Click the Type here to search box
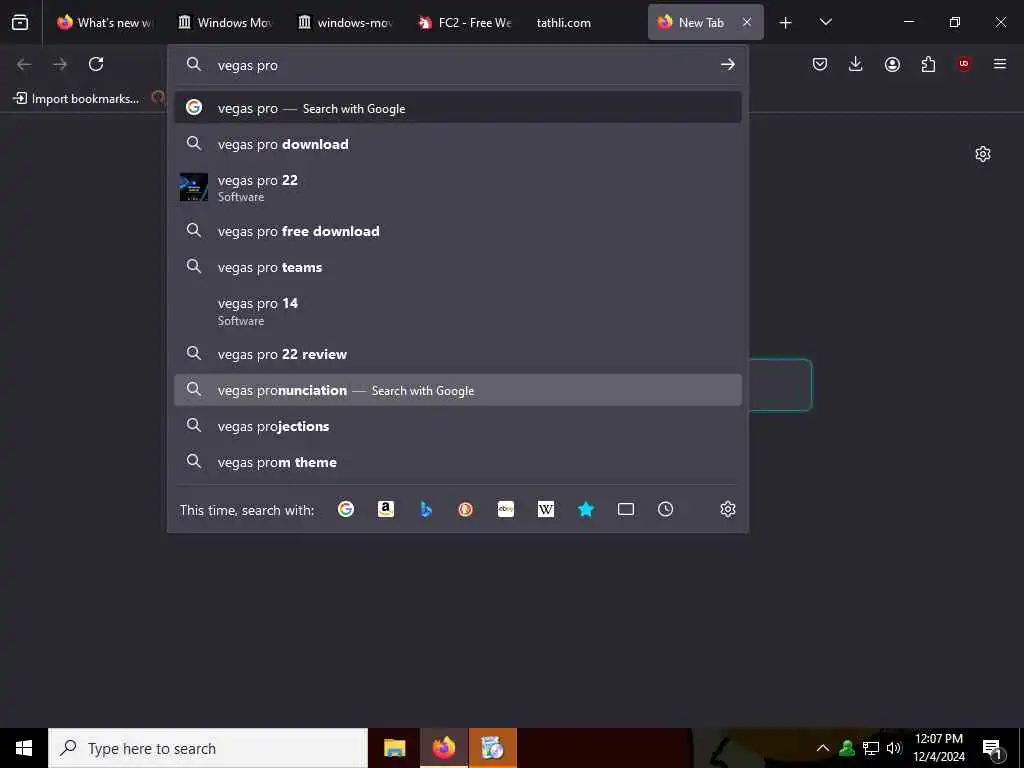Screen dimensions: 1024x768 208,748
